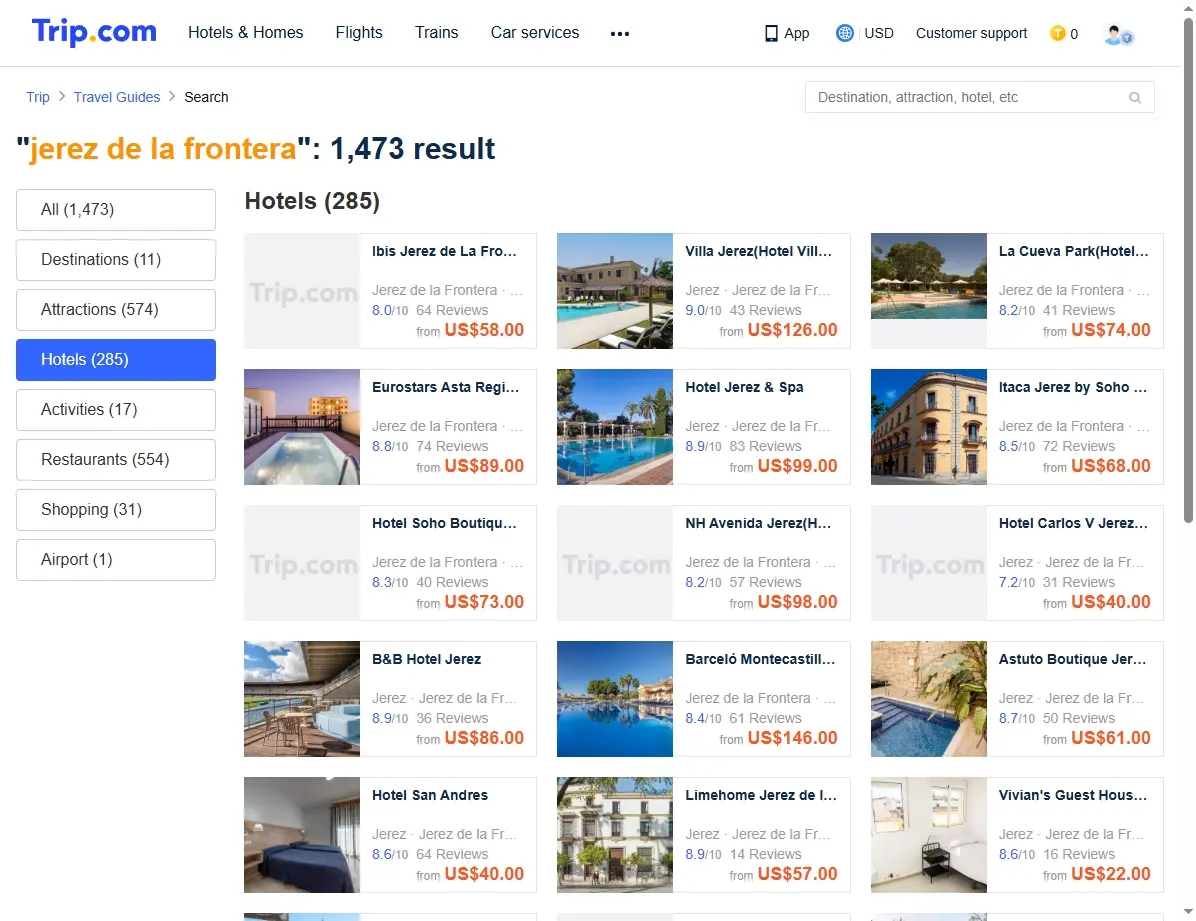Screen dimensions: 1196x921
Task: Open Hotel San Andres photo
Action: [301, 835]
